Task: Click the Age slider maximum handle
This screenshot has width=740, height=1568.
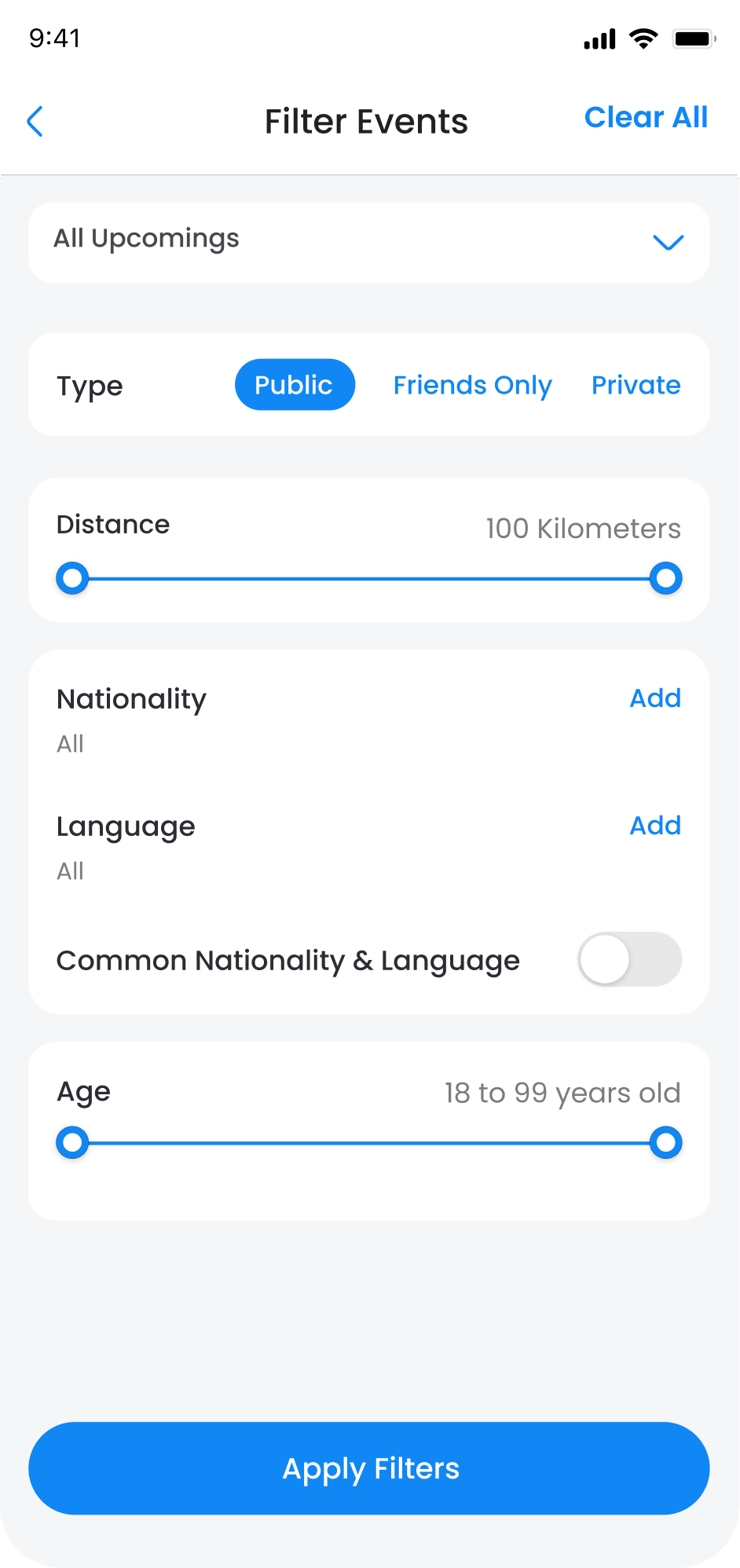Action: (x=666, y=1143)
